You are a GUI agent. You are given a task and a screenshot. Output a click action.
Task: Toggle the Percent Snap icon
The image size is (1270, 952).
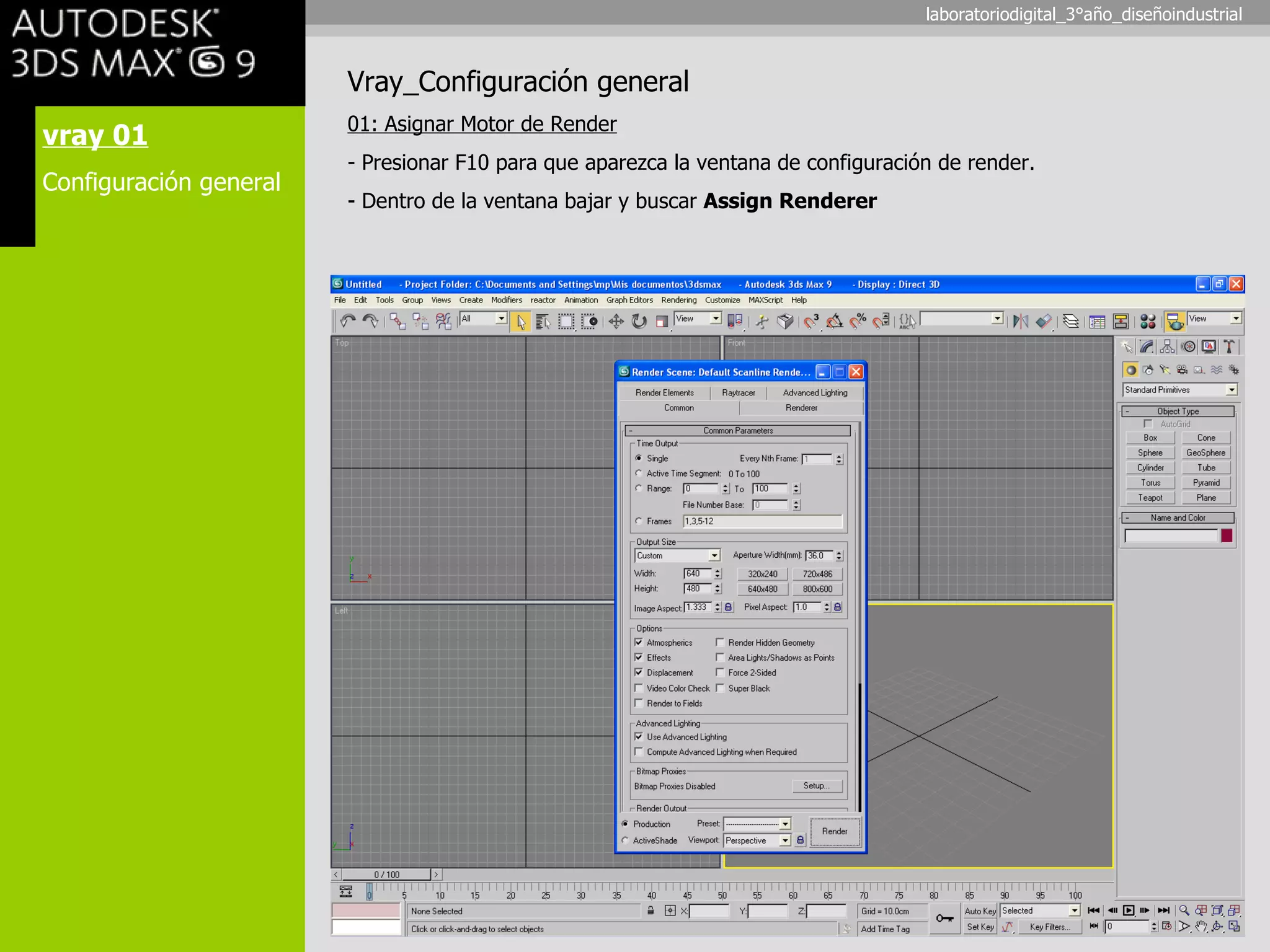[858, 321]
